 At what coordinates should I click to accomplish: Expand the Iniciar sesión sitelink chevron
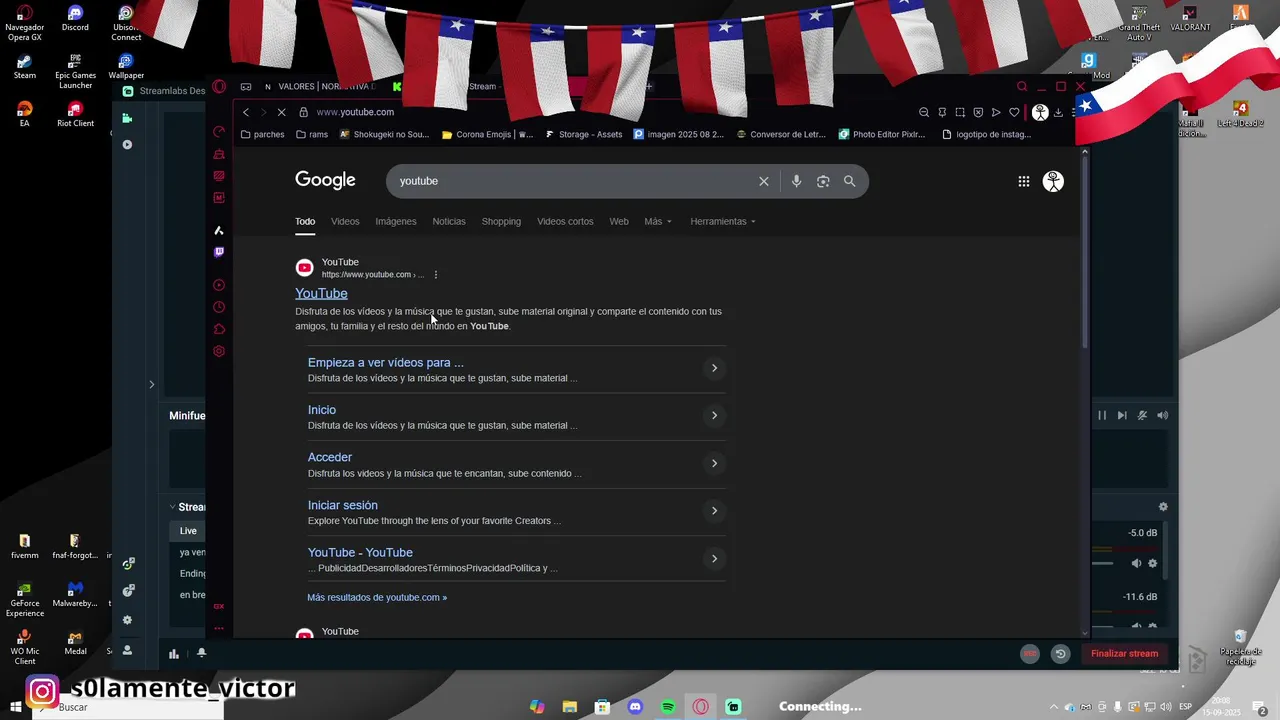click(714, 510)
